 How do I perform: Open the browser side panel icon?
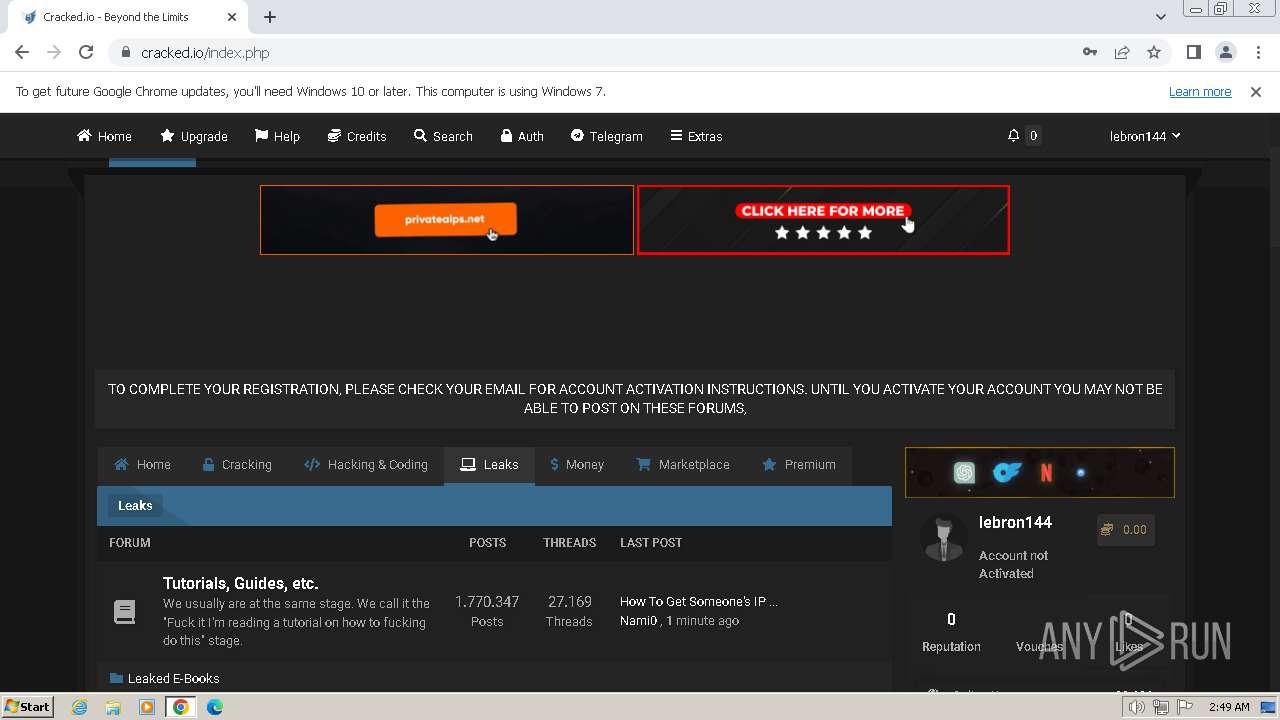click(x=1193, y=52)
